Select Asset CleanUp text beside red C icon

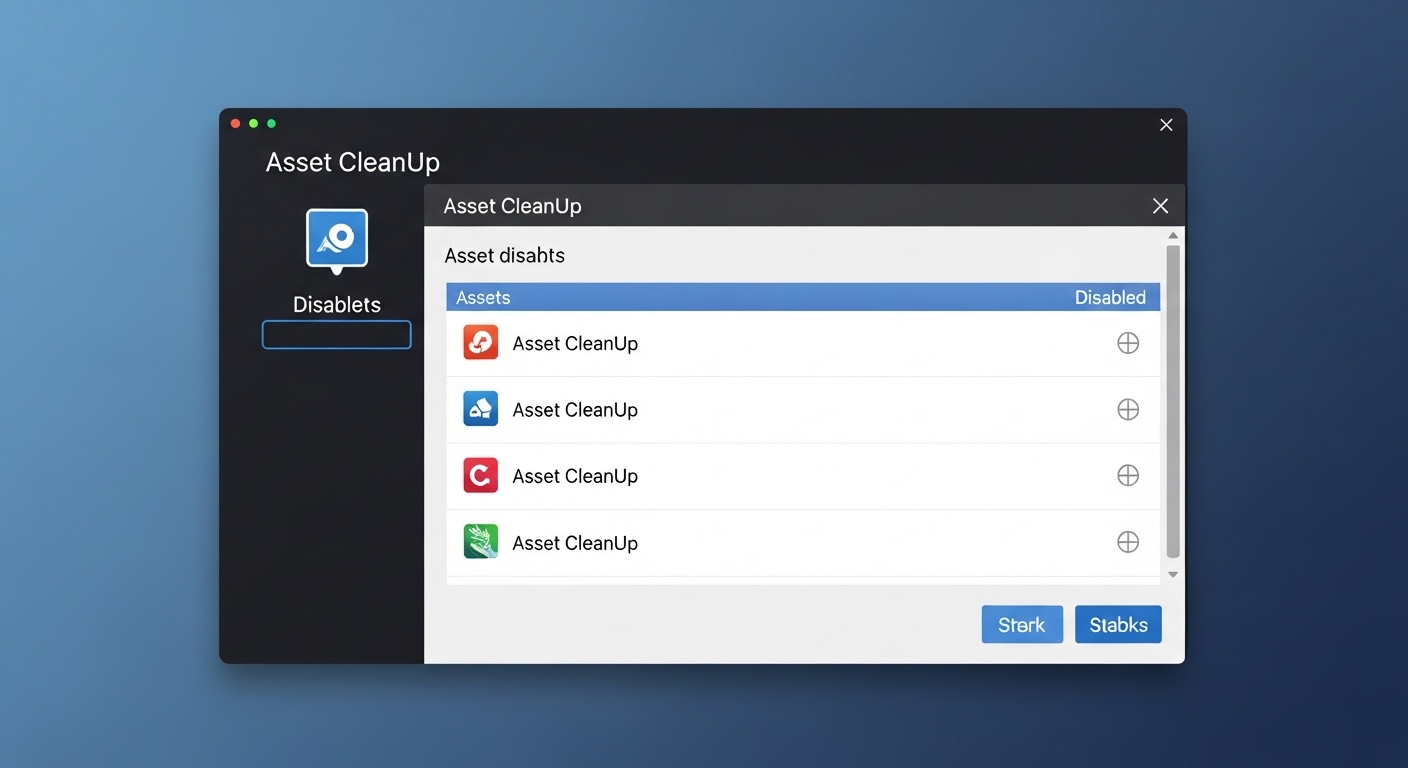tap(575, 476)
